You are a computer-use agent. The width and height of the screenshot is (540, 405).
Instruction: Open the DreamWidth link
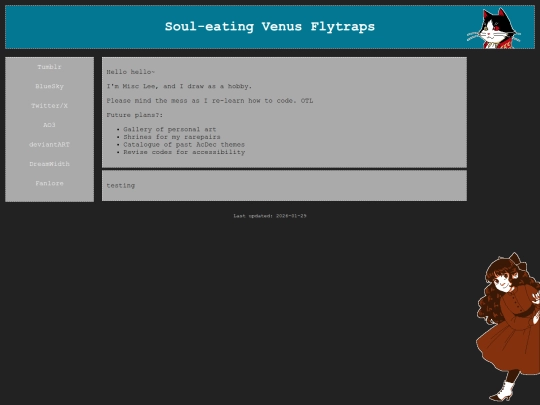[49, 164]
